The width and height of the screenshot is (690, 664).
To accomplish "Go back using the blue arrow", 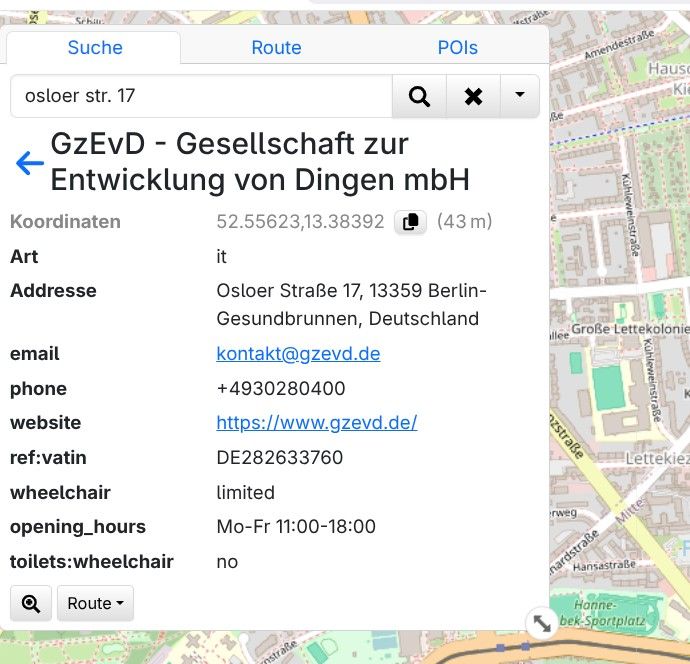I will (x=29, y=163).
